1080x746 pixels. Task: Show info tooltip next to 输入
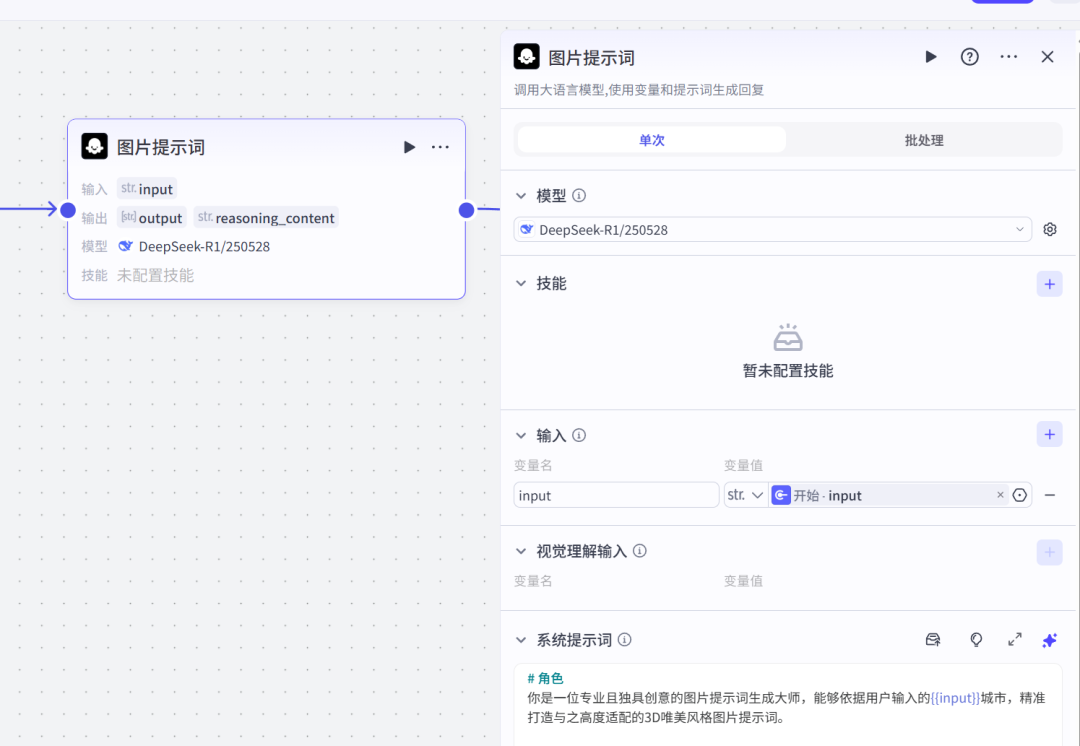click(579, 435)
